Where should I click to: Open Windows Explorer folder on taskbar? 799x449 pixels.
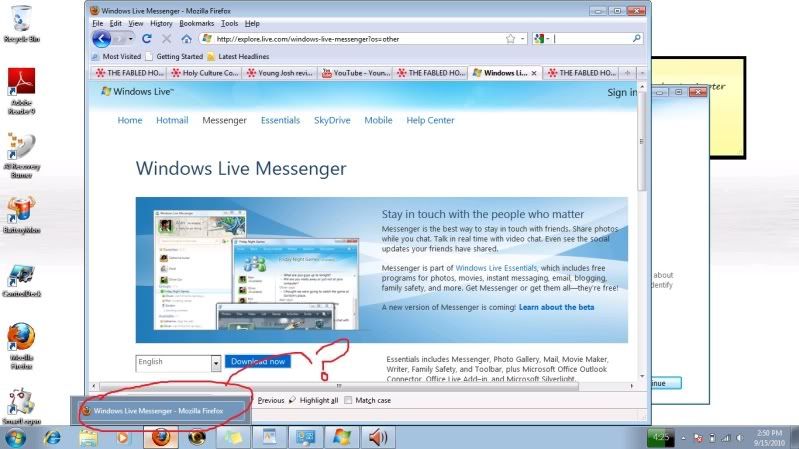[x=88, y=437]
